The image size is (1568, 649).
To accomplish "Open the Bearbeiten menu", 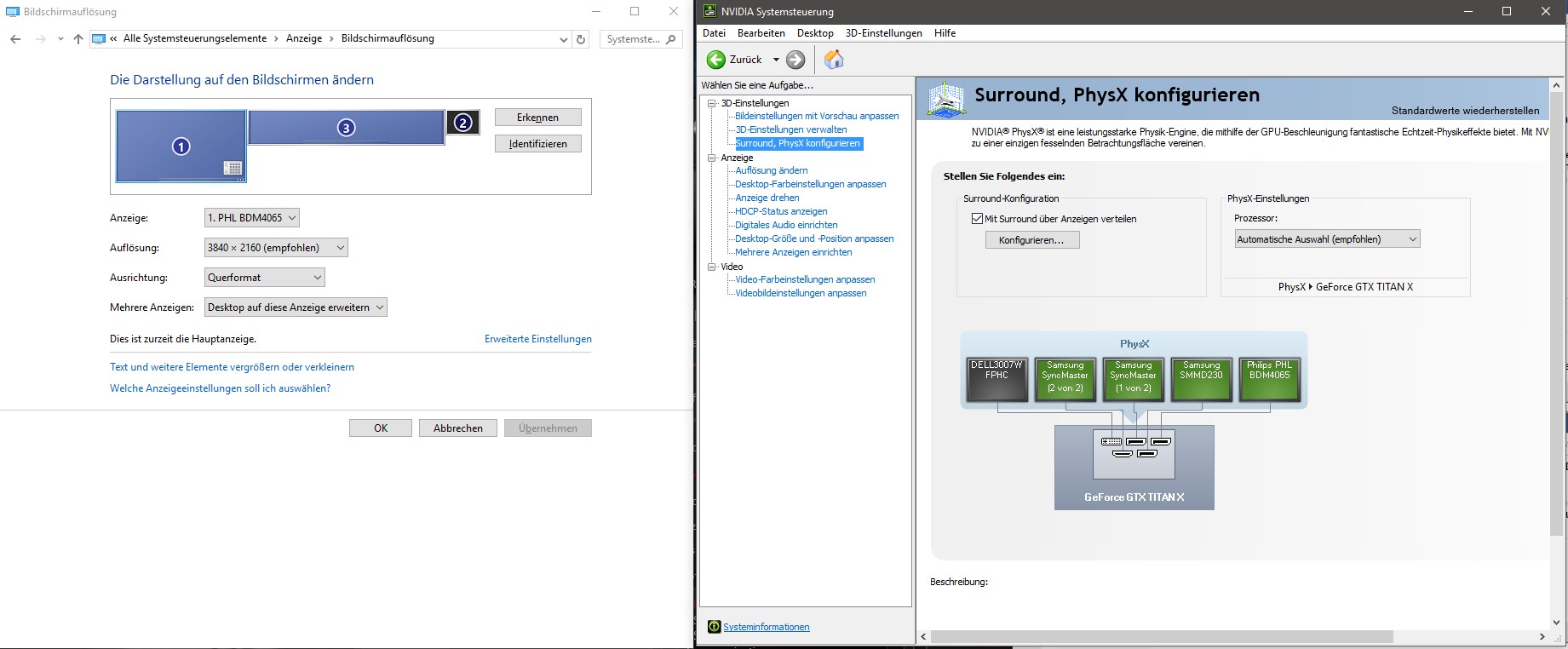I will click(761, 33).
